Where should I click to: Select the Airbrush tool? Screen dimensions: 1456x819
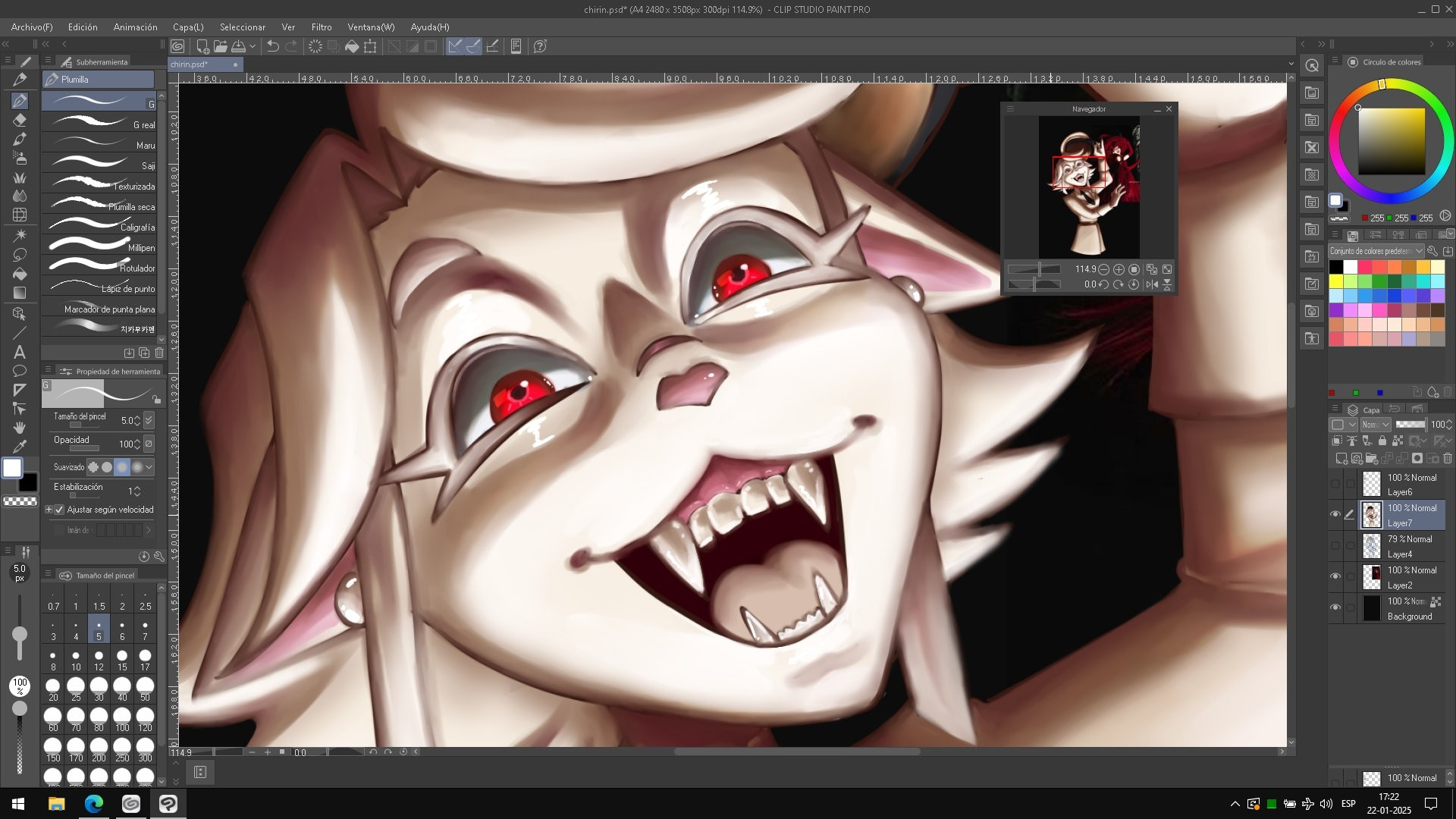click(20, 158)
